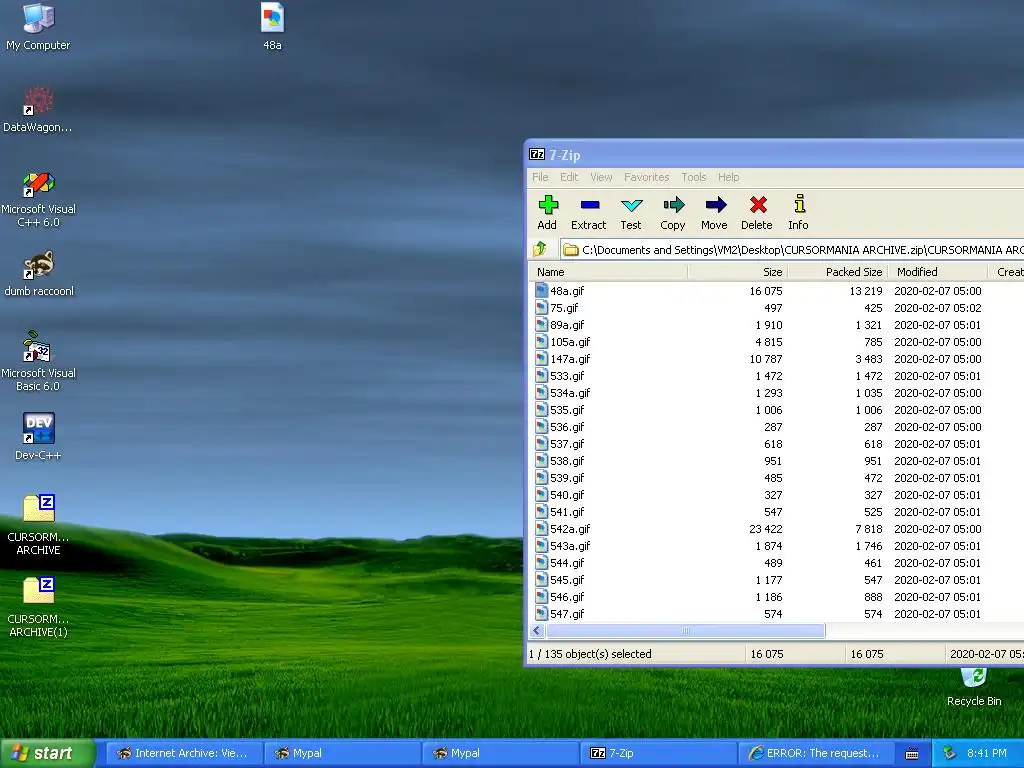Open the File menu

tap(540, 177)
